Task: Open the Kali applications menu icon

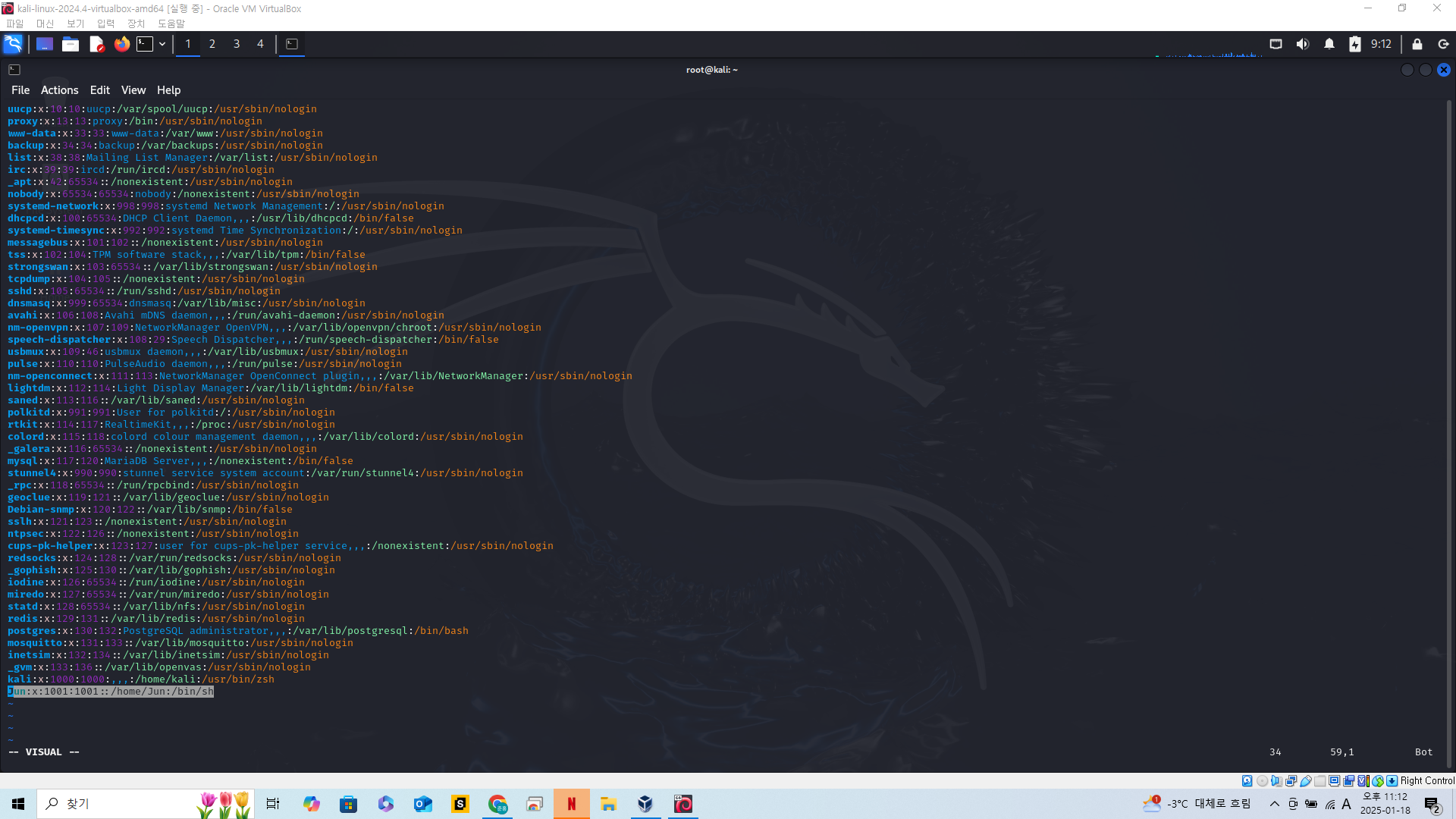Action: pos(13,44)
